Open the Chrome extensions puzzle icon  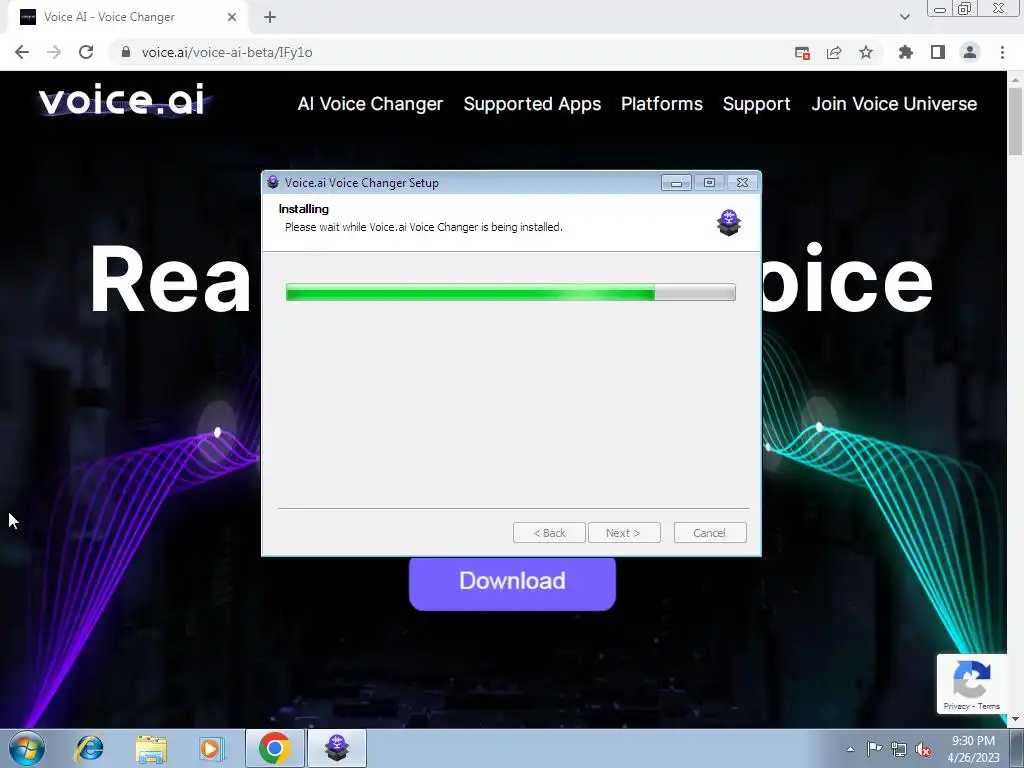[906, 52]
